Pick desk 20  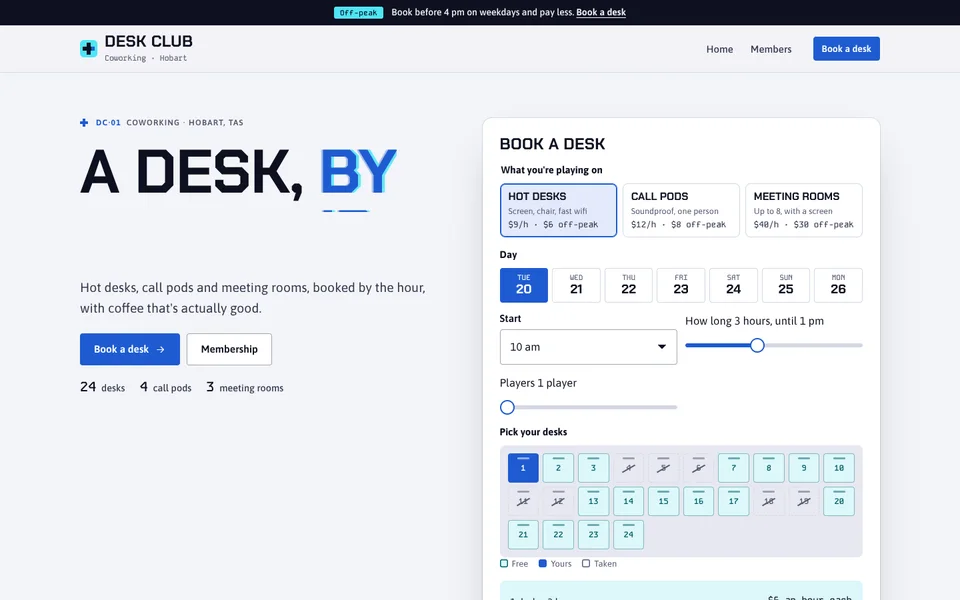tap(839, 501)
